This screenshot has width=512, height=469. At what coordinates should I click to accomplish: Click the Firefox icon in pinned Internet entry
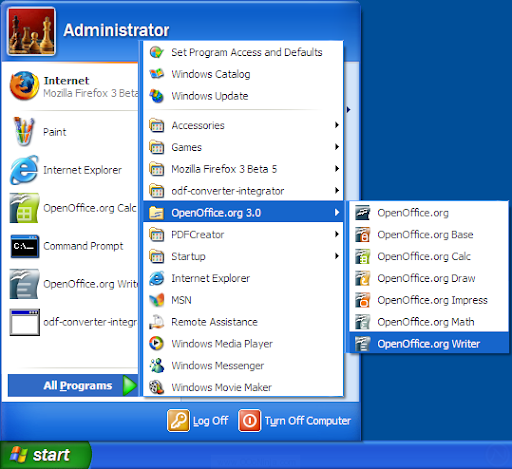(x=24, y=86)
